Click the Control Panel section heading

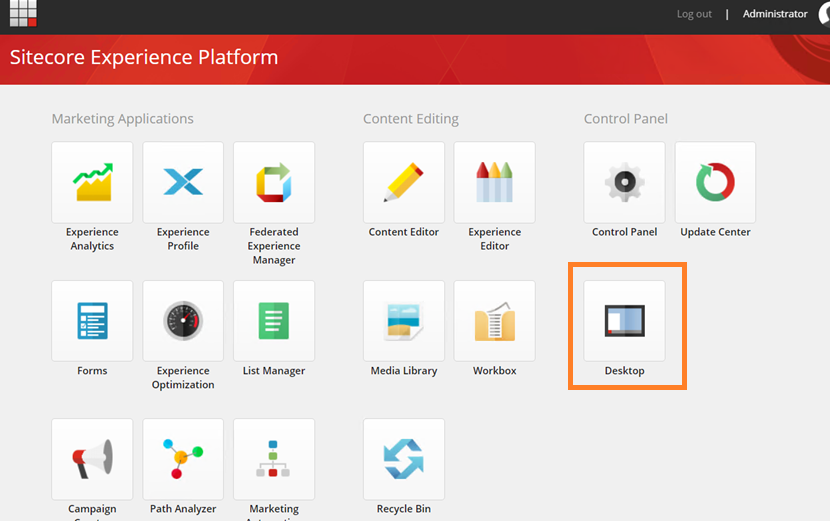pos(626,119)
